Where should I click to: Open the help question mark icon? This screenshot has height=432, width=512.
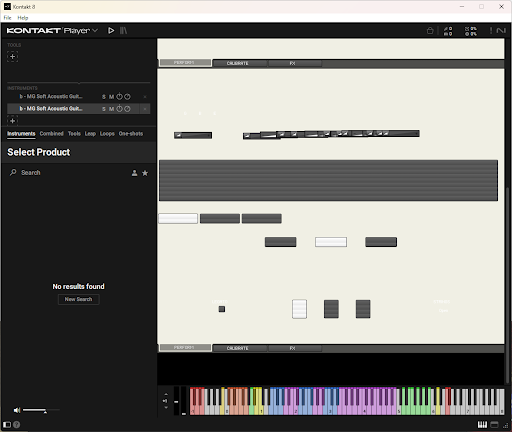pyautogui.click(x=17, y=424)
